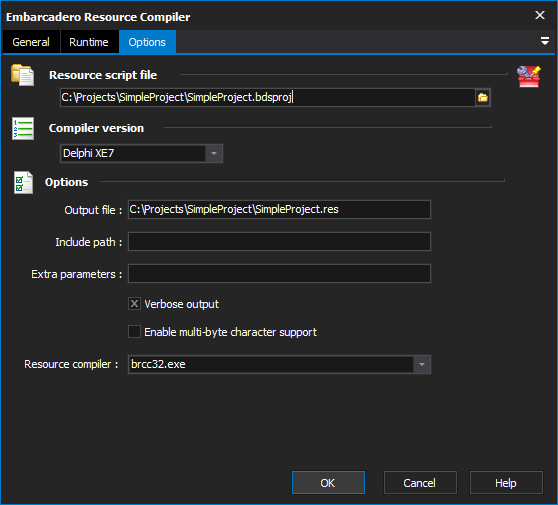Click the 'Extra parameters :' label

click(77, 274)
